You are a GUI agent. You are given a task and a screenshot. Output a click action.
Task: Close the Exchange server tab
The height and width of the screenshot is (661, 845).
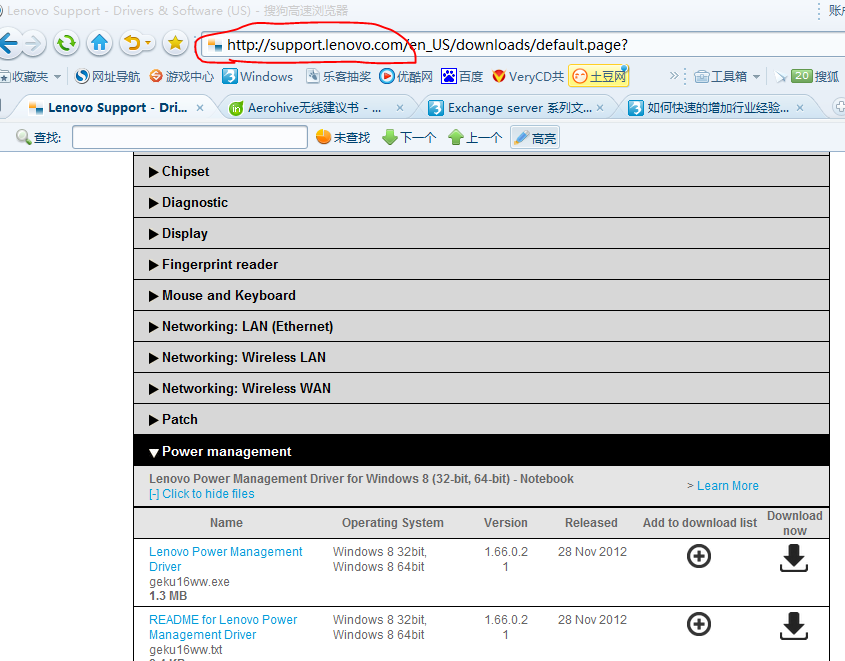point(600,108)
